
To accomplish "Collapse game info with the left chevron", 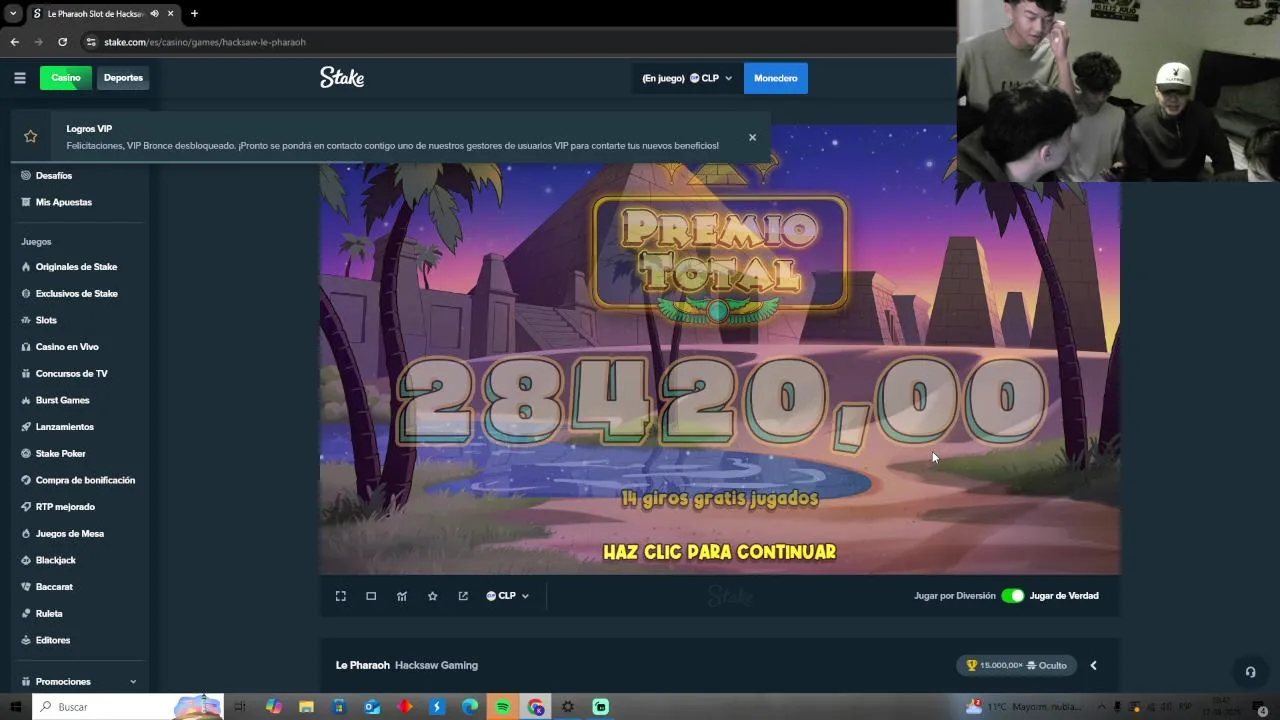I will click(x=1093, y=665).
